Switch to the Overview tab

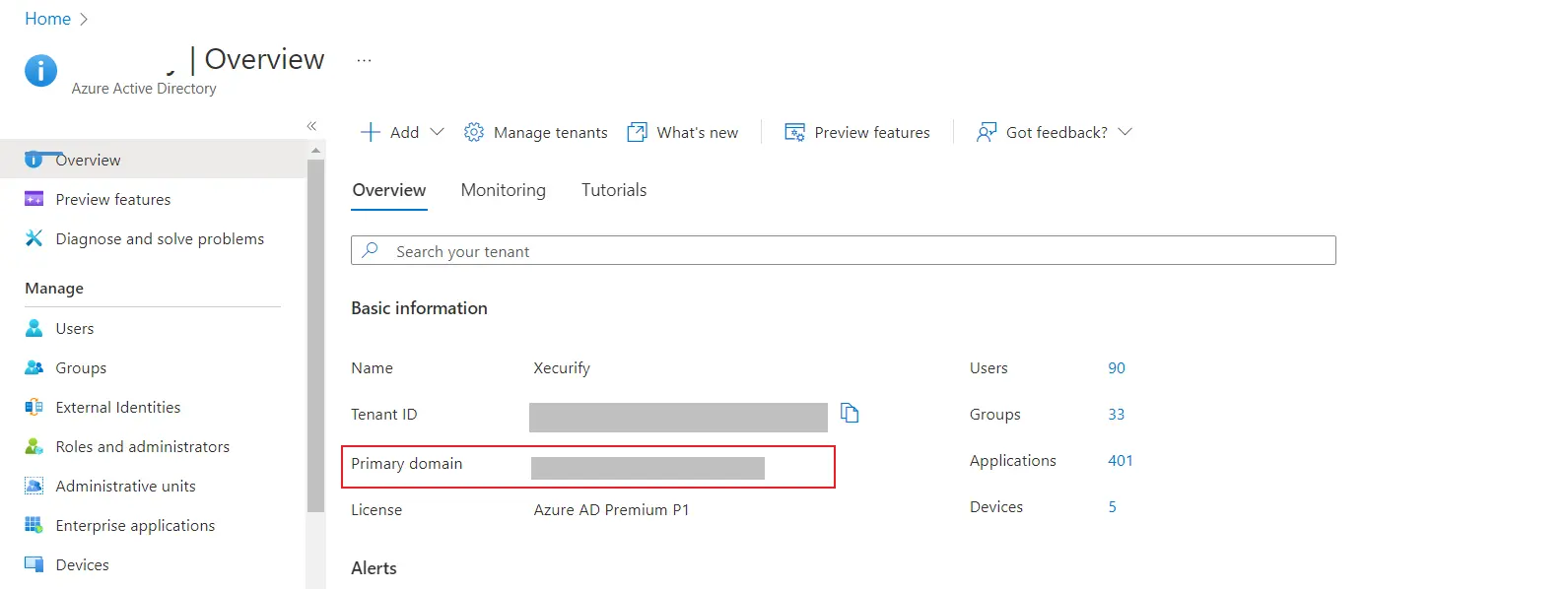[389, 190]
